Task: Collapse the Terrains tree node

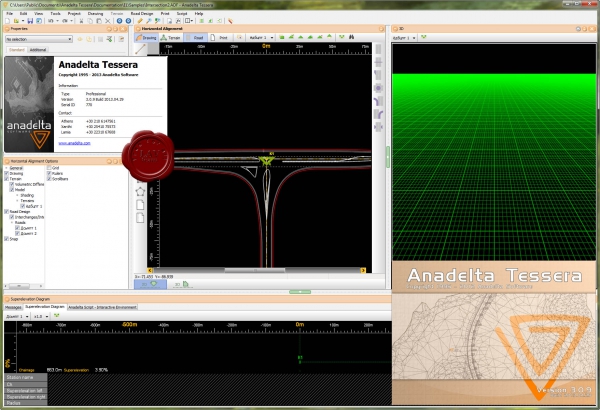Action: pos(17,201)
